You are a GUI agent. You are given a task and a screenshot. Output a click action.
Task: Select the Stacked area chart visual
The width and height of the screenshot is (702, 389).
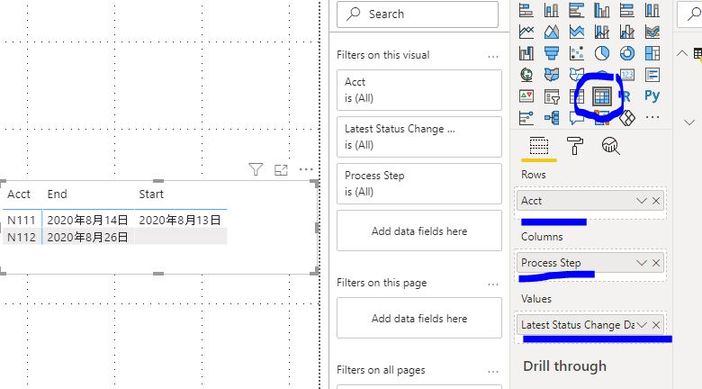[x=577, y=31]
